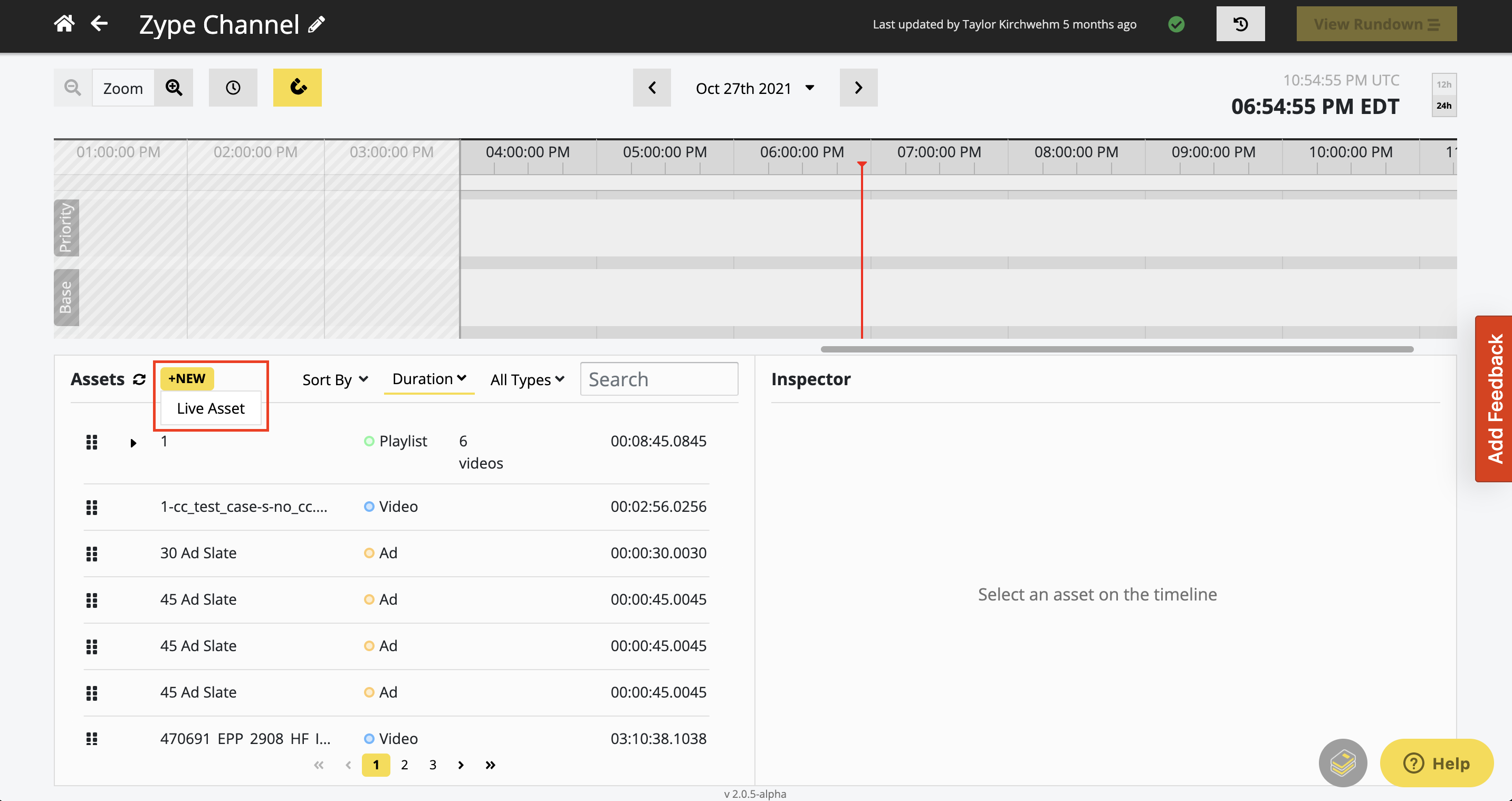Switch clock to 24h format
Image resolution: width=1512 pixels, height=801 pixels.
1444,106
